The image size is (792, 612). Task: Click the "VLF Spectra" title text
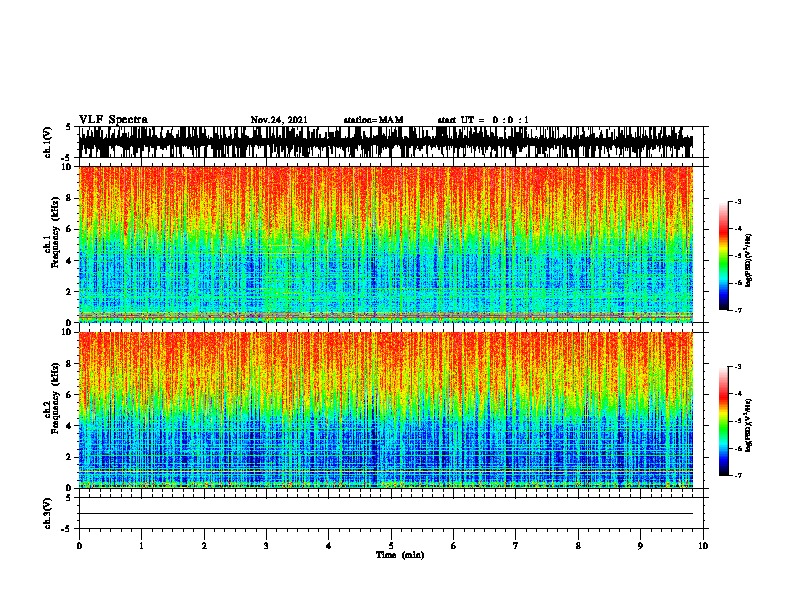pyautogui.click(x=113, y=119)
